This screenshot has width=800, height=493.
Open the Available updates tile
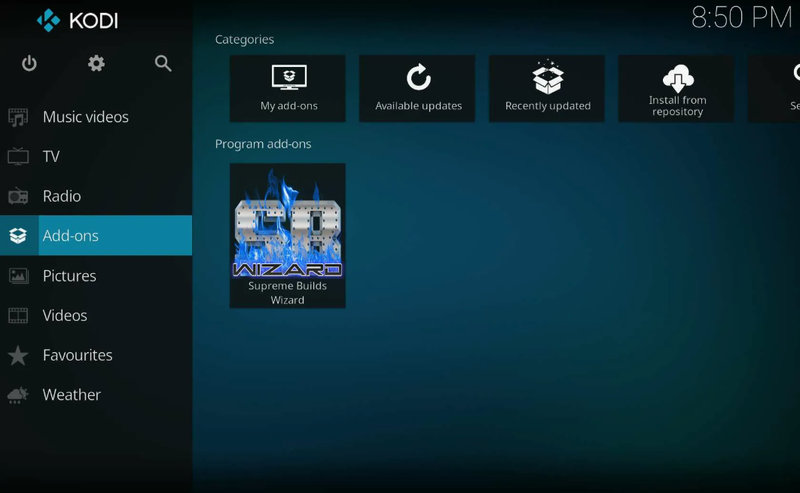pyautogui.click(x=417, y=88)
